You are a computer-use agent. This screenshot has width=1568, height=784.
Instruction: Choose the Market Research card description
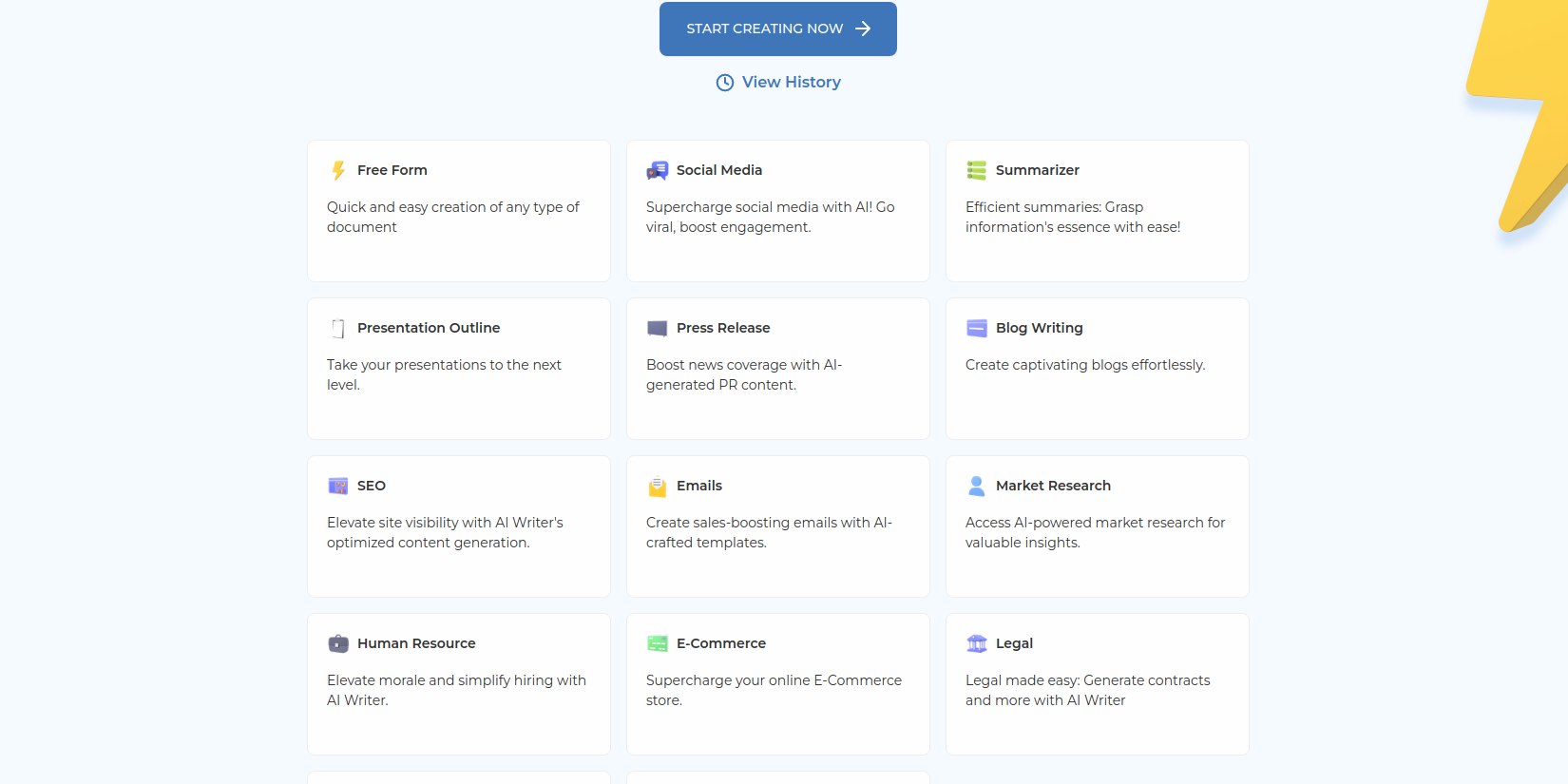[1095, 532]
